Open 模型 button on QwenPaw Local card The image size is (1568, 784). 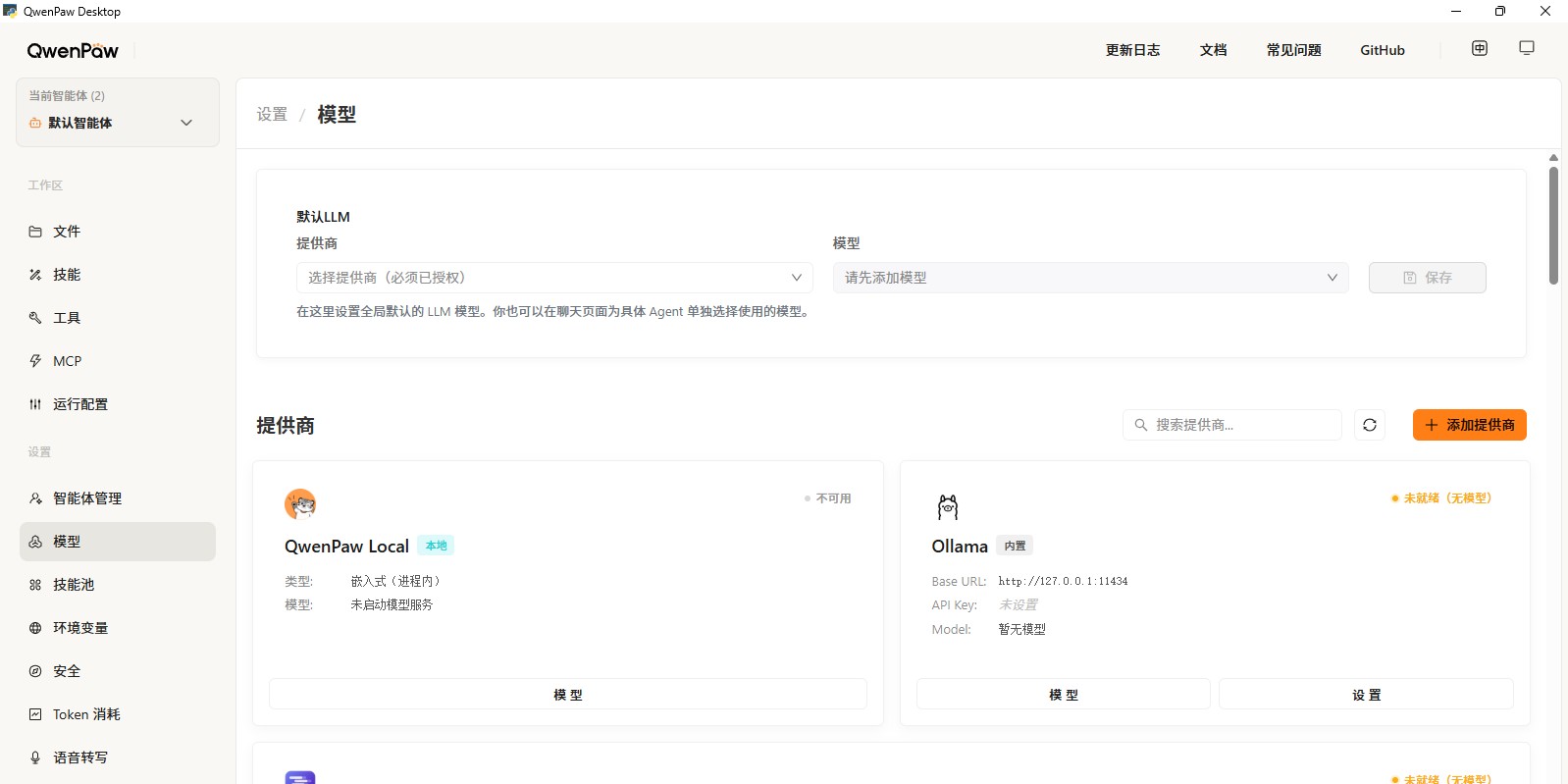568,694
